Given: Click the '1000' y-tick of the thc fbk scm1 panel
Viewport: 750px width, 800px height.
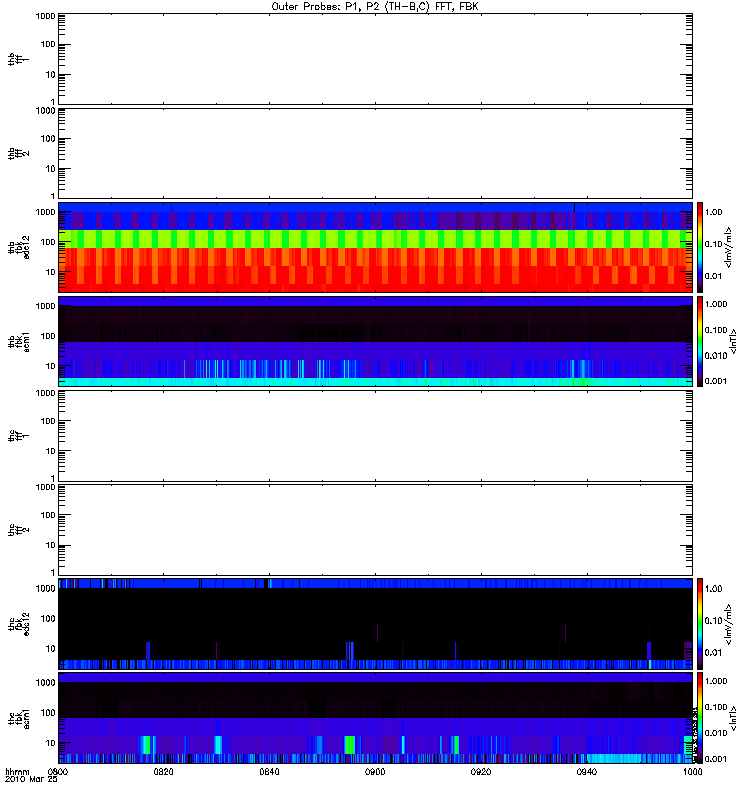Looking at the screenshot, I should [45, 683].
